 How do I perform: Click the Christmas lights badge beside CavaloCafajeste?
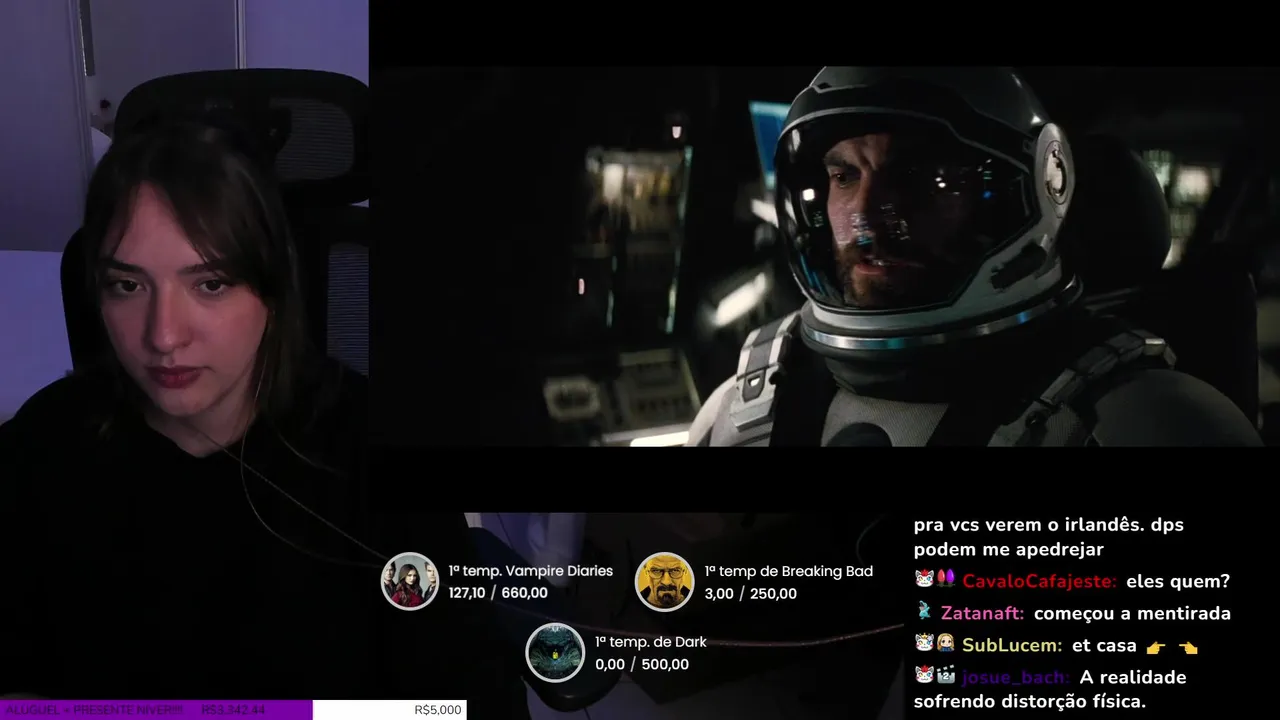point(946,579)
